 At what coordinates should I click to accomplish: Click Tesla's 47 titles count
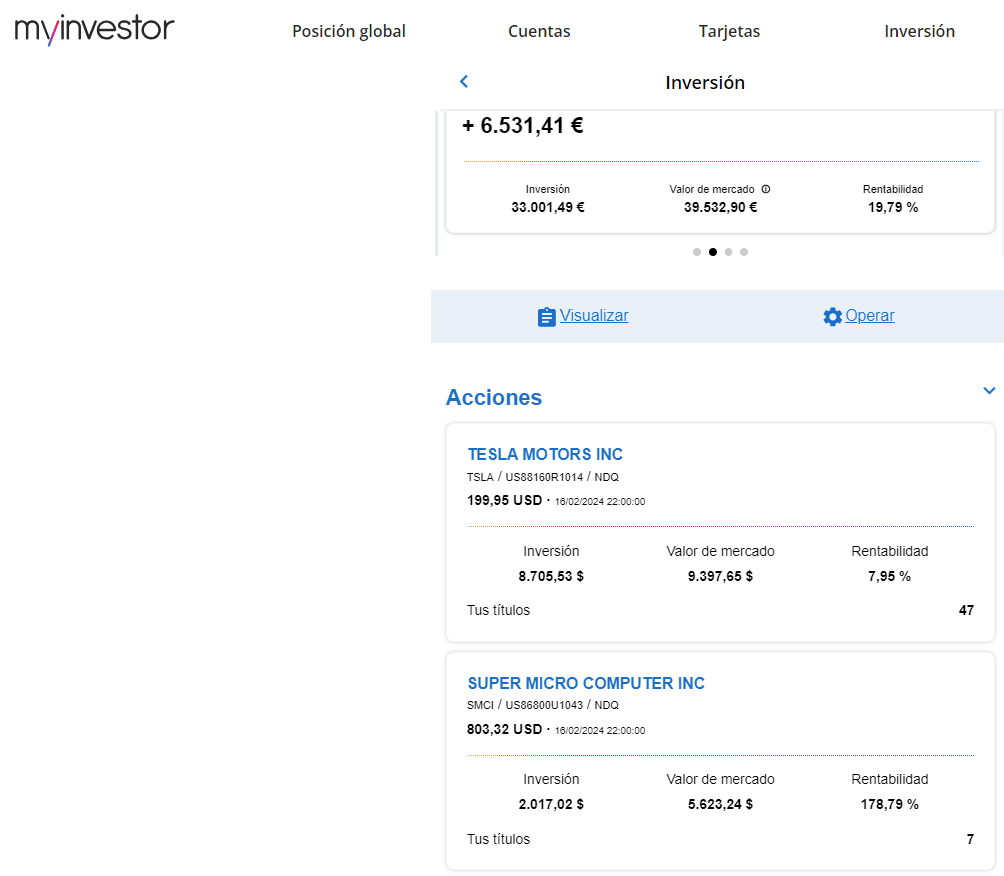tap(966, 610)
